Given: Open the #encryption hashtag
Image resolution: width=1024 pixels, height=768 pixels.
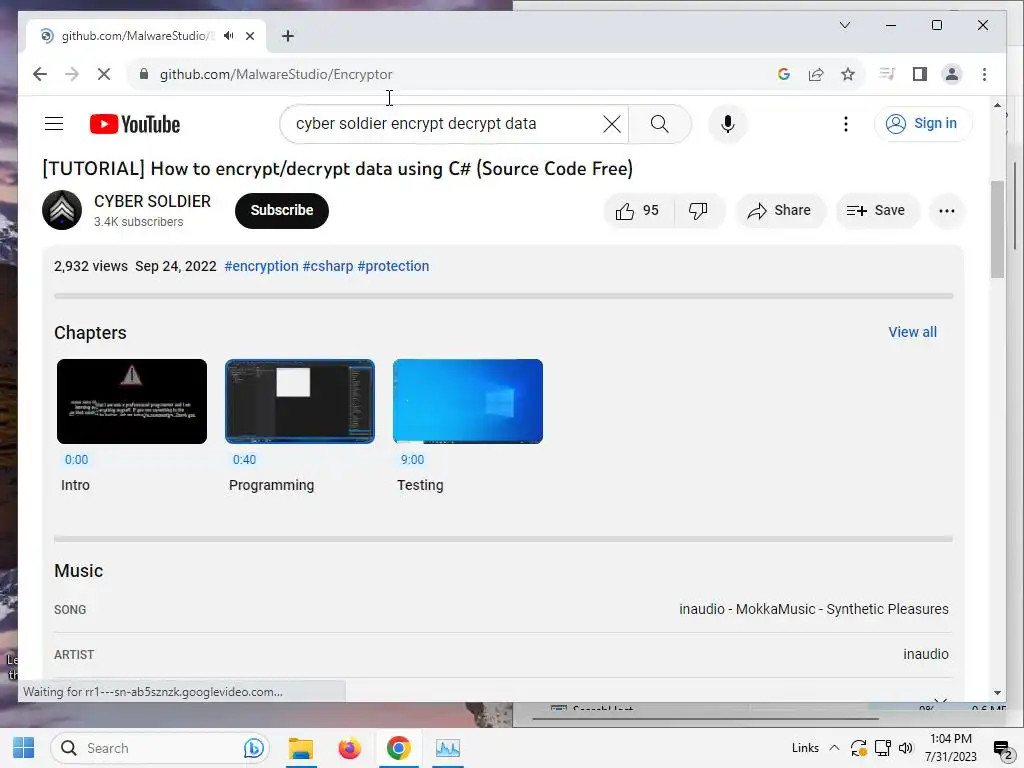Looking at the screenshot, I should (x=261, y=266).
